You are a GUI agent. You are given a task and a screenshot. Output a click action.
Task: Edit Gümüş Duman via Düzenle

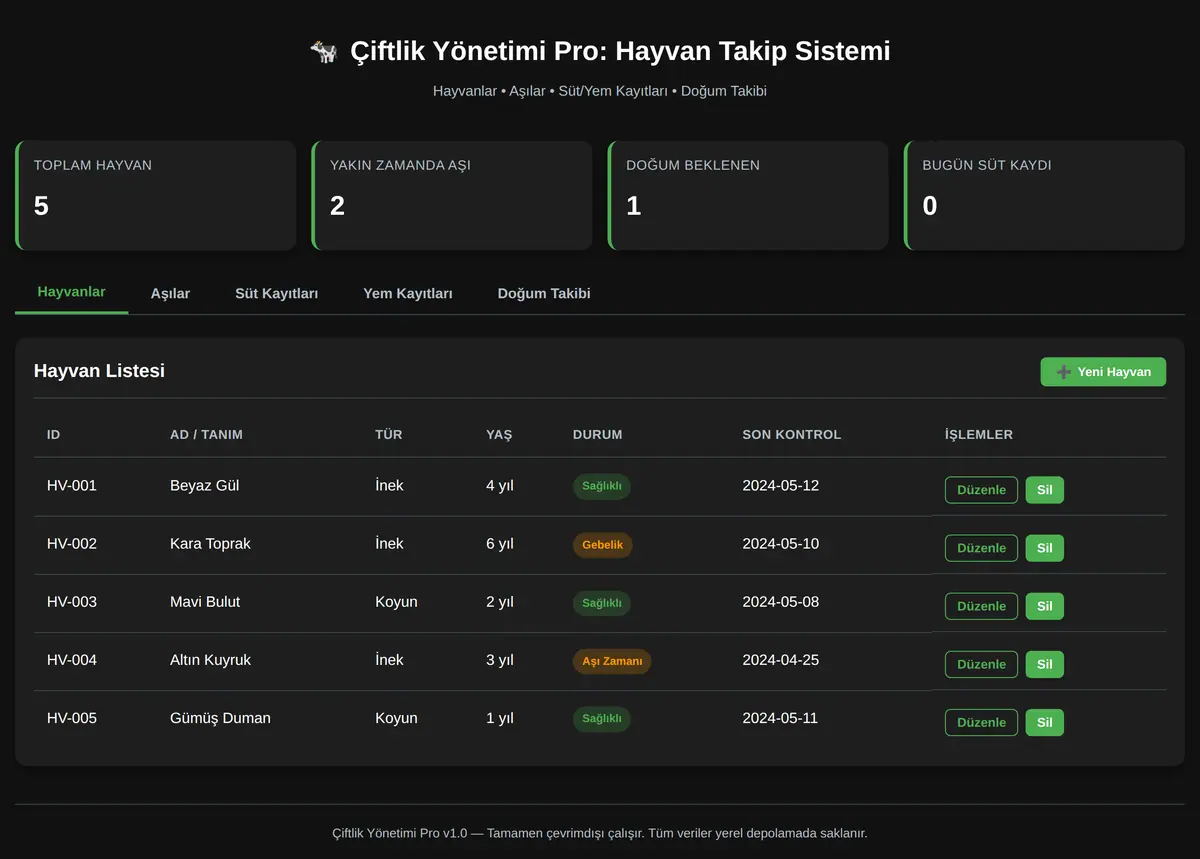point(981,722)
